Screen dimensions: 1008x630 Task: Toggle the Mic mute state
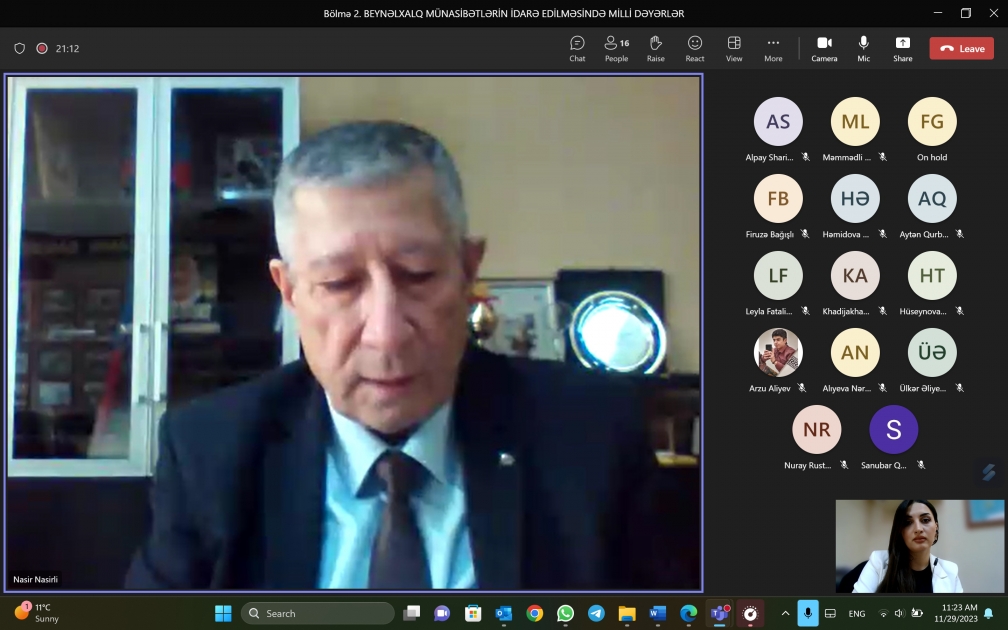(863, 48)
